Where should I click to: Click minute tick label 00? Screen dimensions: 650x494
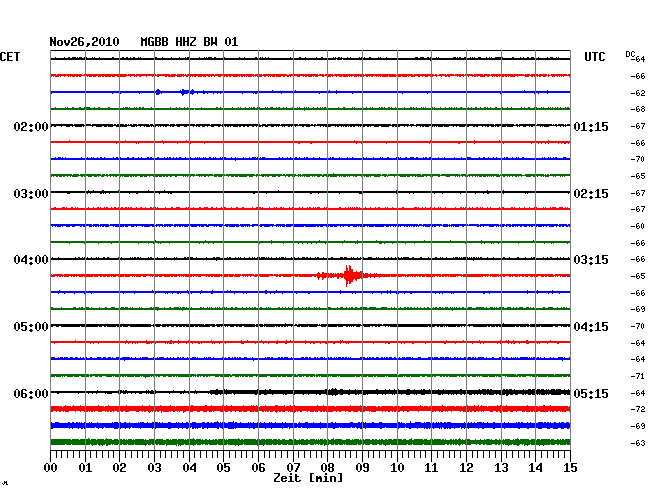(x=51, y=468)
